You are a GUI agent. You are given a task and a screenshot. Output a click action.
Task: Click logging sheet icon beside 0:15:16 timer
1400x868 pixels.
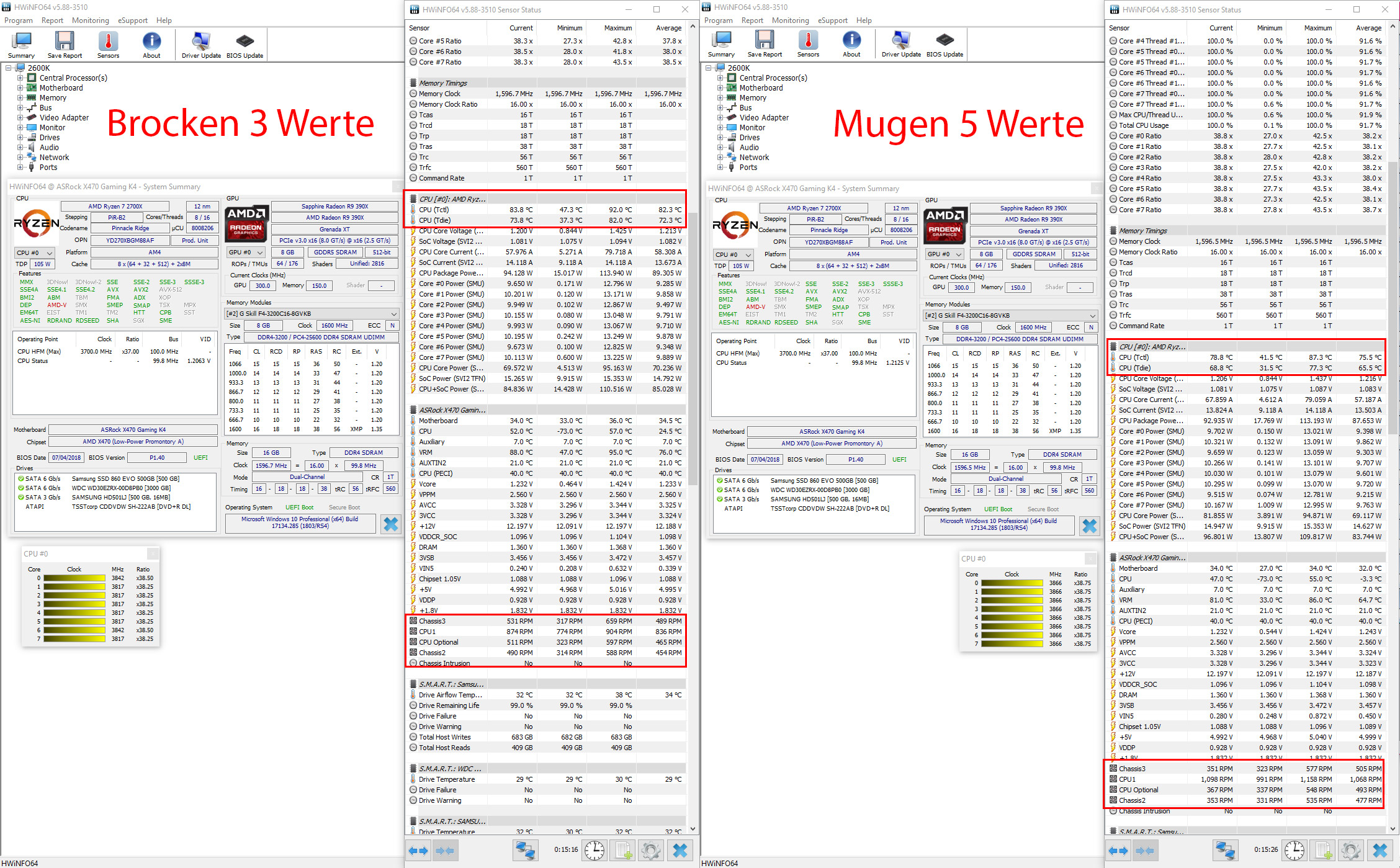623,850
